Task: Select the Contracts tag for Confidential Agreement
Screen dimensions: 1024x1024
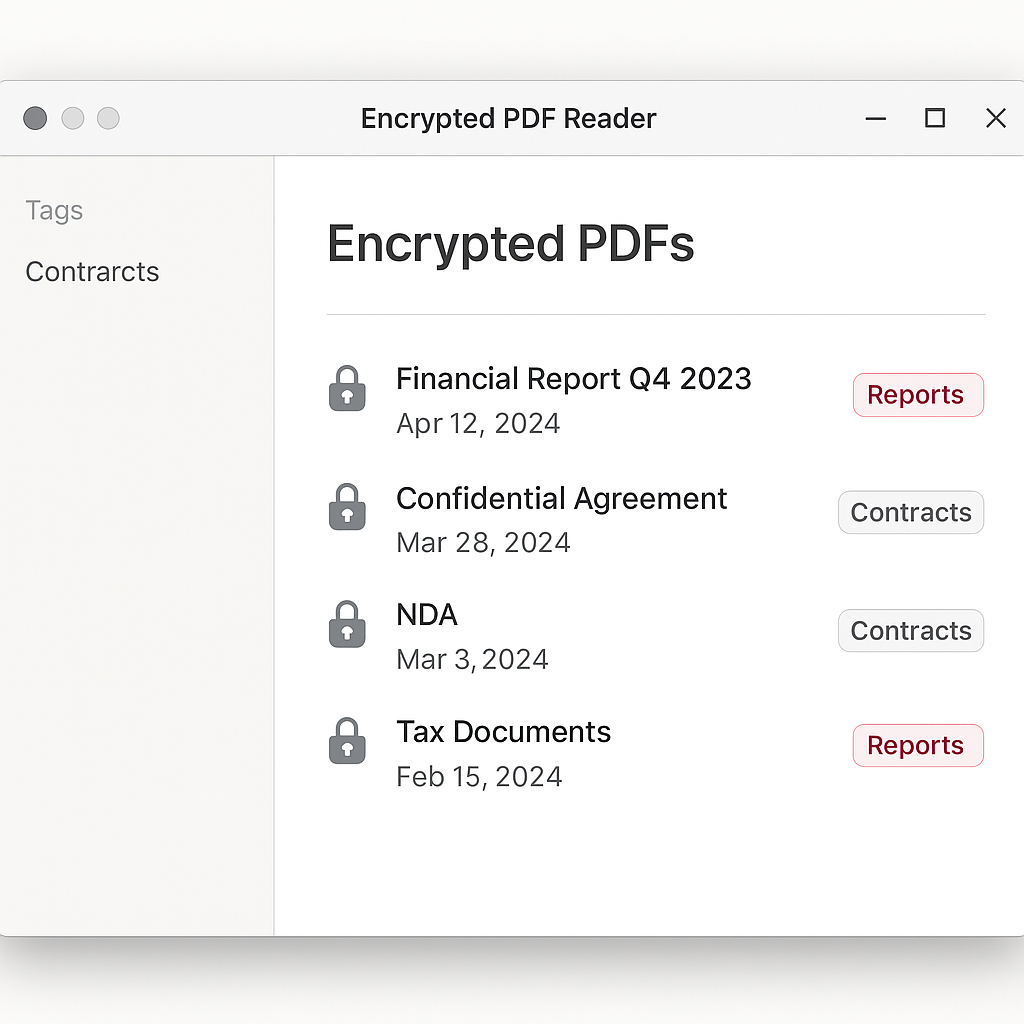Action: [x=910, y=512]
